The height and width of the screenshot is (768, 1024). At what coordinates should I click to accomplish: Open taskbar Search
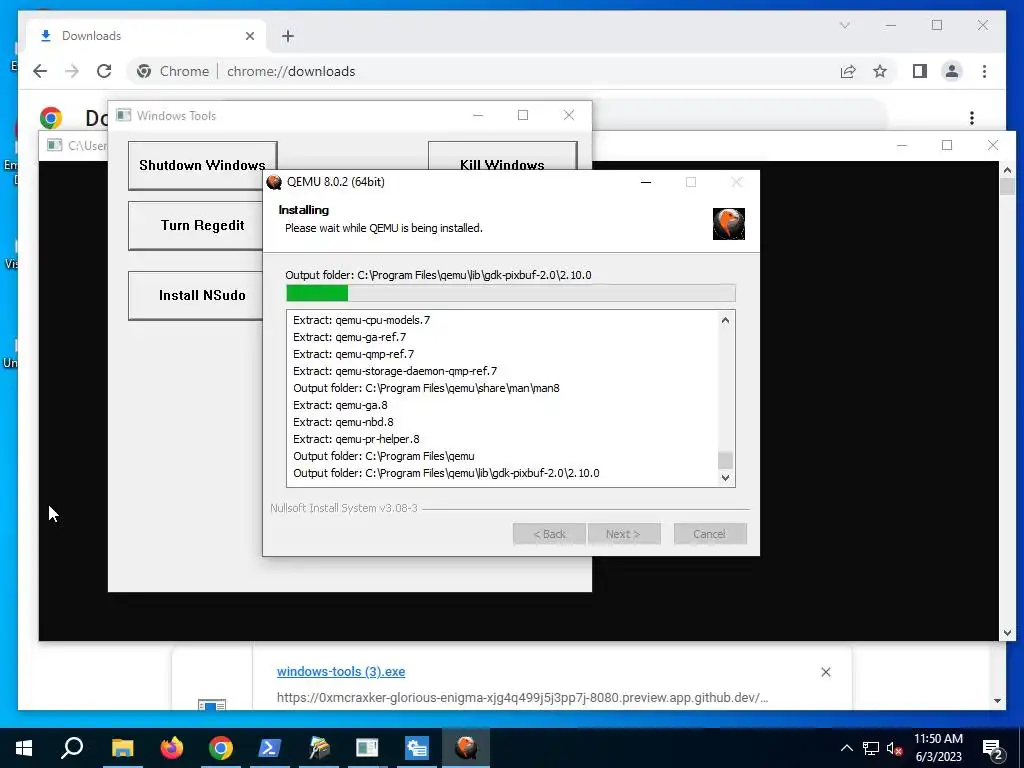click(x=72, y=748)
